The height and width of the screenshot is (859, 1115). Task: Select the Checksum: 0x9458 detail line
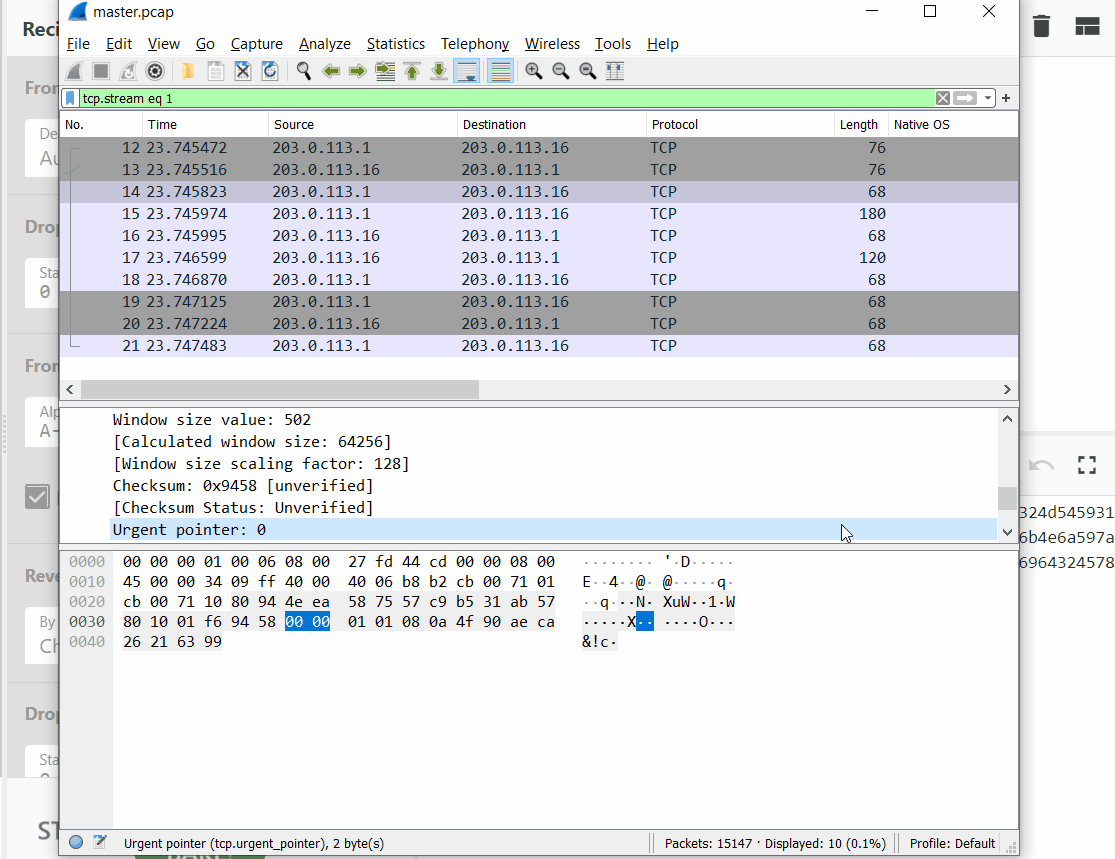click(242, 486)
